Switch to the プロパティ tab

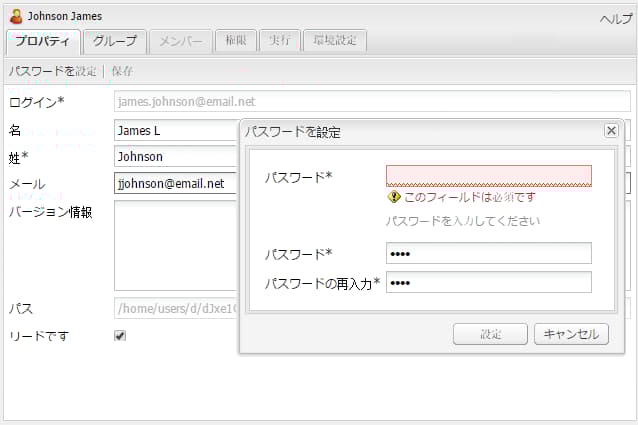pyautogui.click(x=43, y=41)
